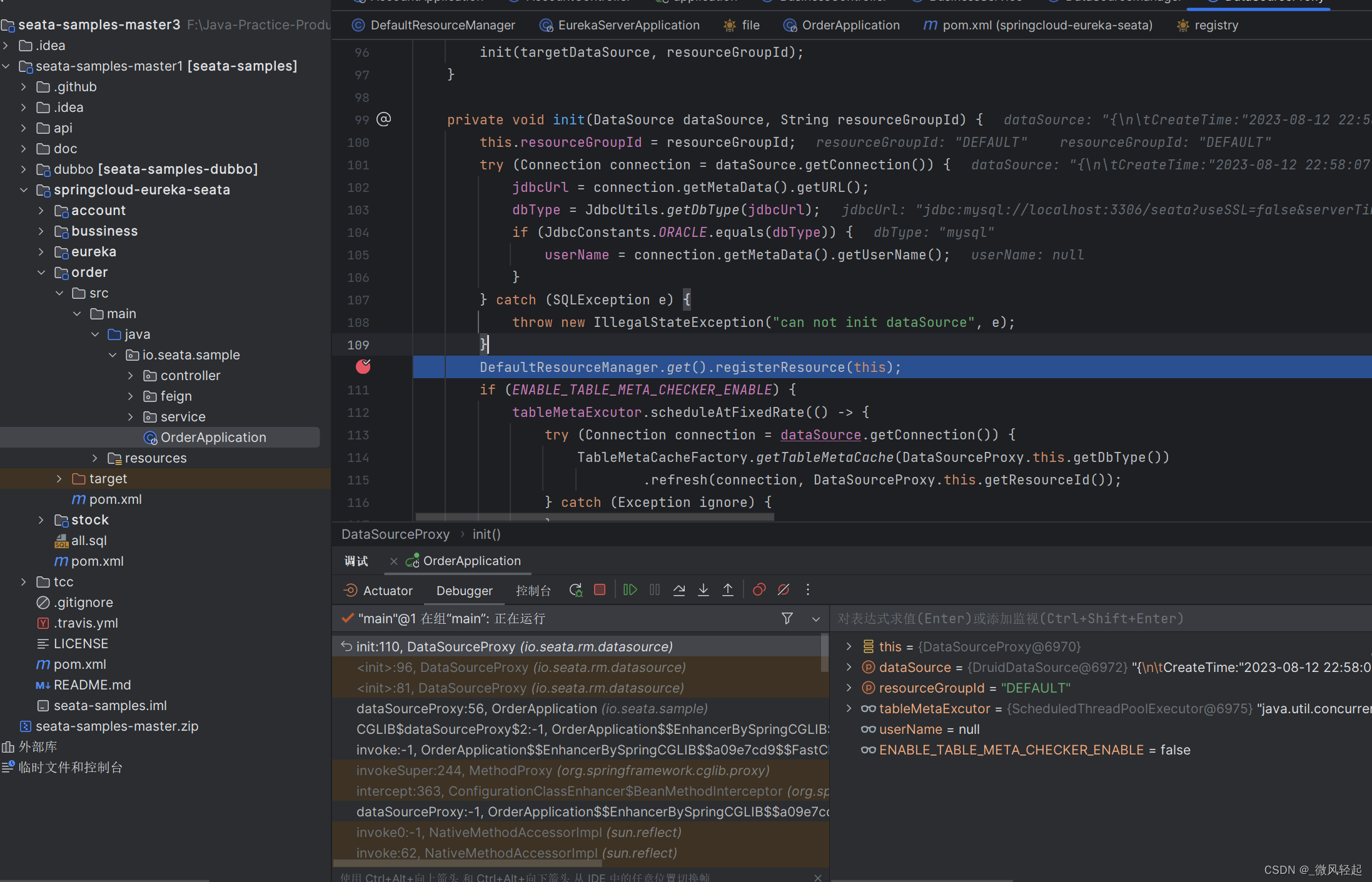
Task: View all breakpoints
Action: pos(759,589)
